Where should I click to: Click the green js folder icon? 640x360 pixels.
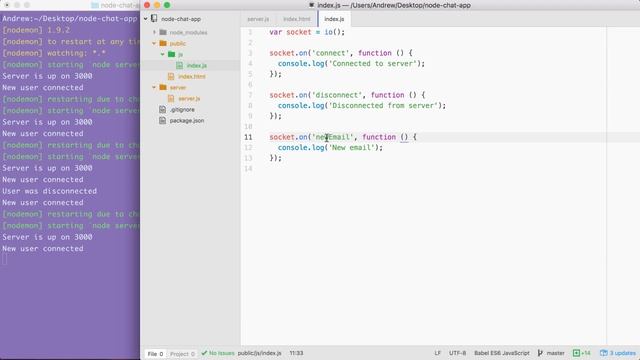(171, 54)
